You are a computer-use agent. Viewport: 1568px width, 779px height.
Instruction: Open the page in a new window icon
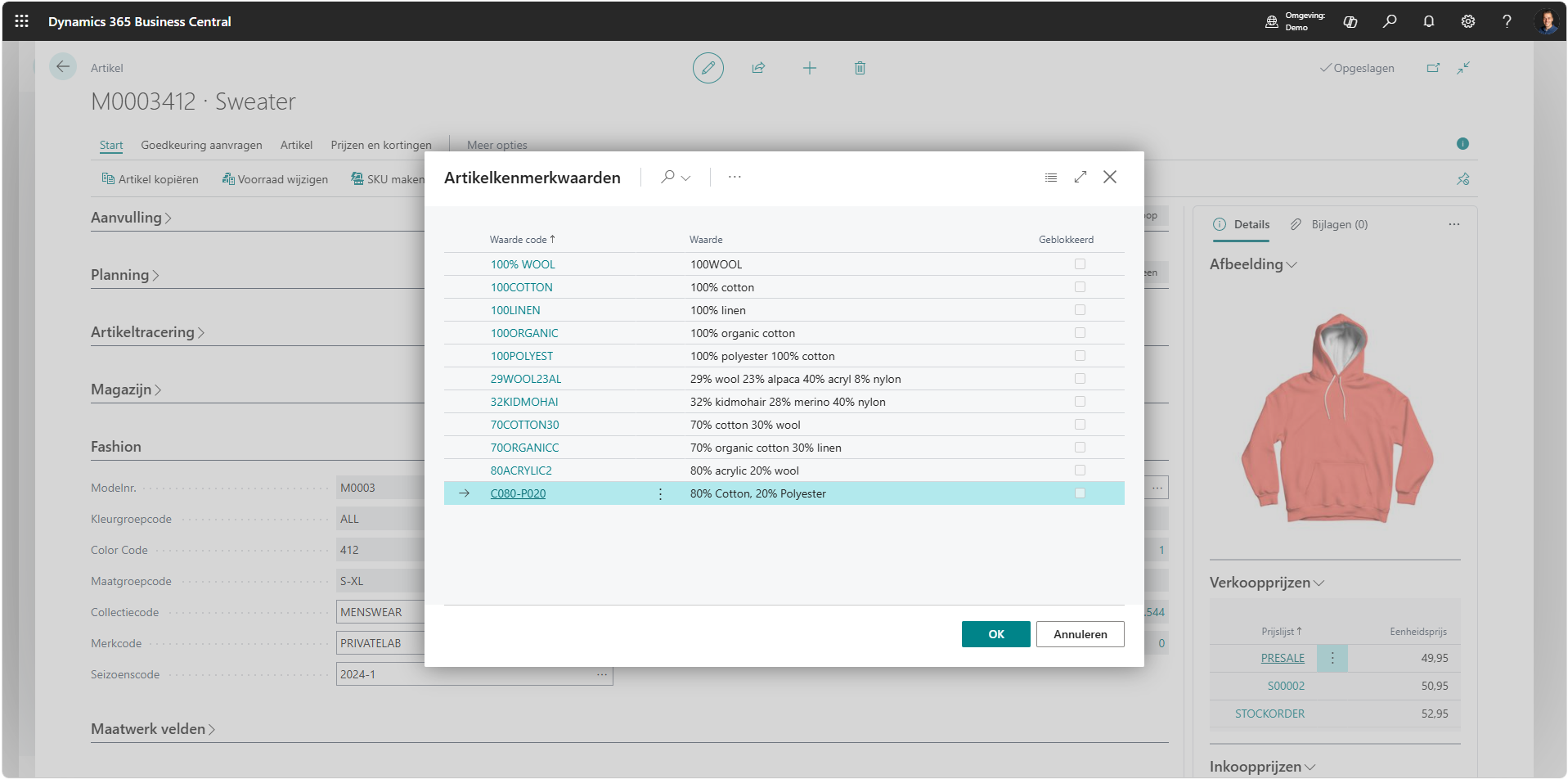pyautogui.click(x=1433, y=68)
